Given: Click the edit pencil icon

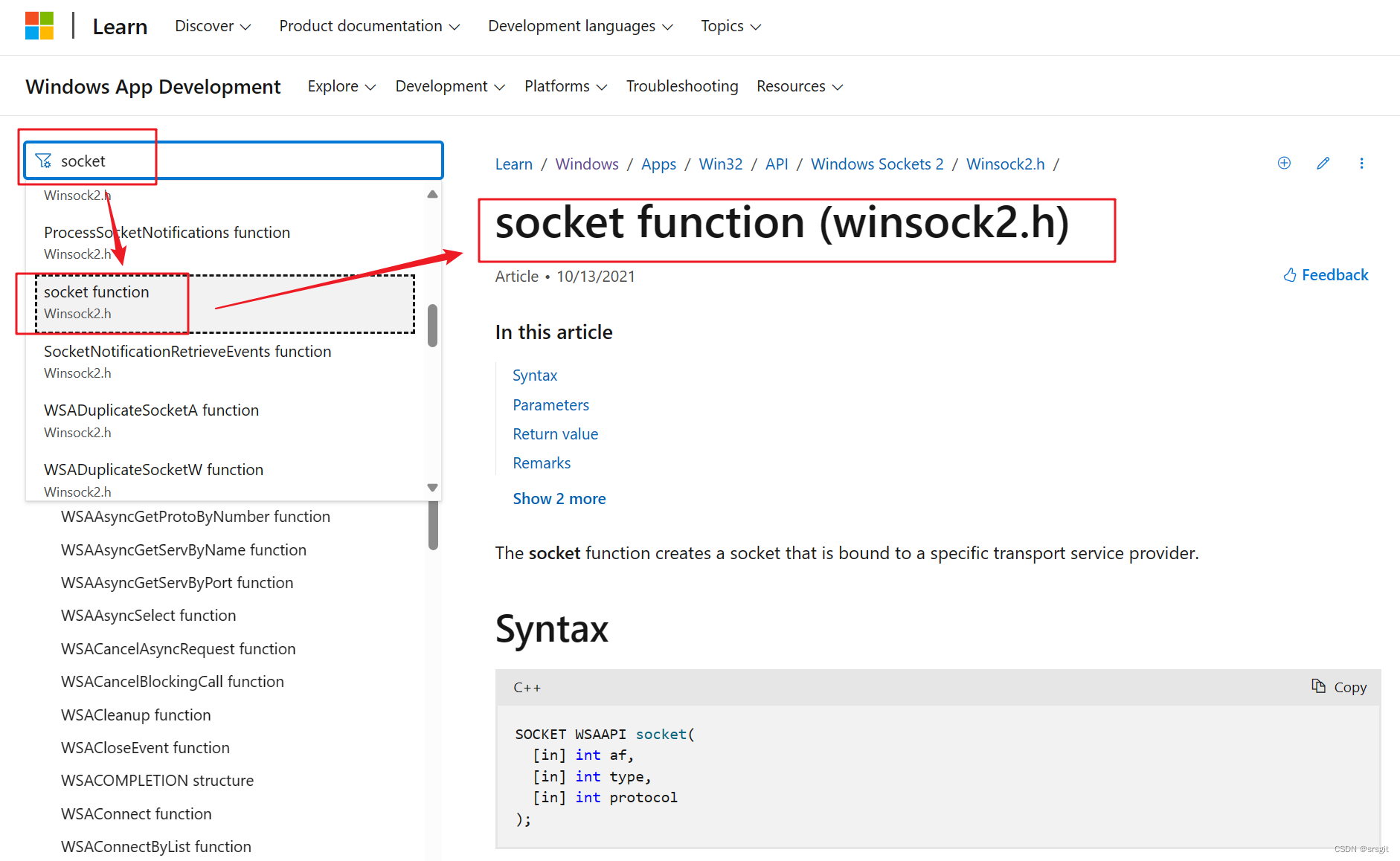Looking at the screenshot, I should [1323, 163].
